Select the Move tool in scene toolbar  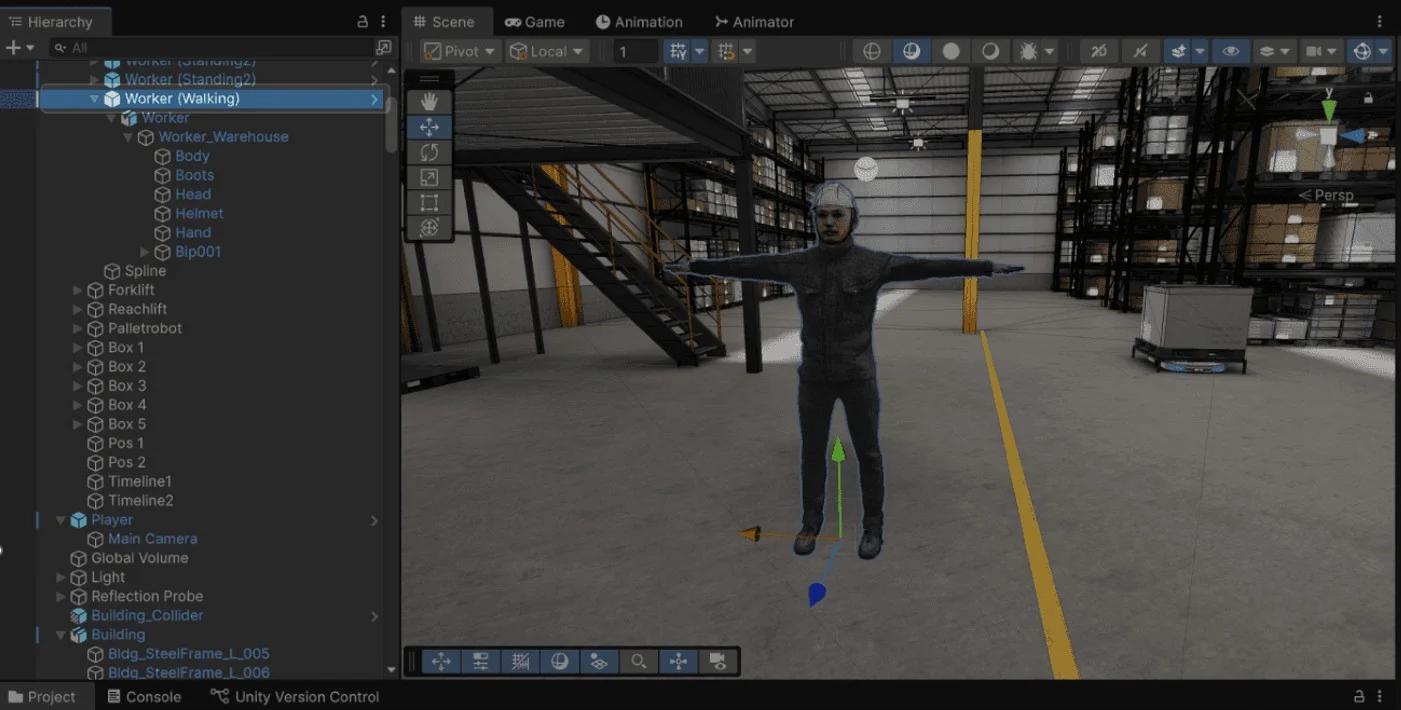(x=429, y=127)
